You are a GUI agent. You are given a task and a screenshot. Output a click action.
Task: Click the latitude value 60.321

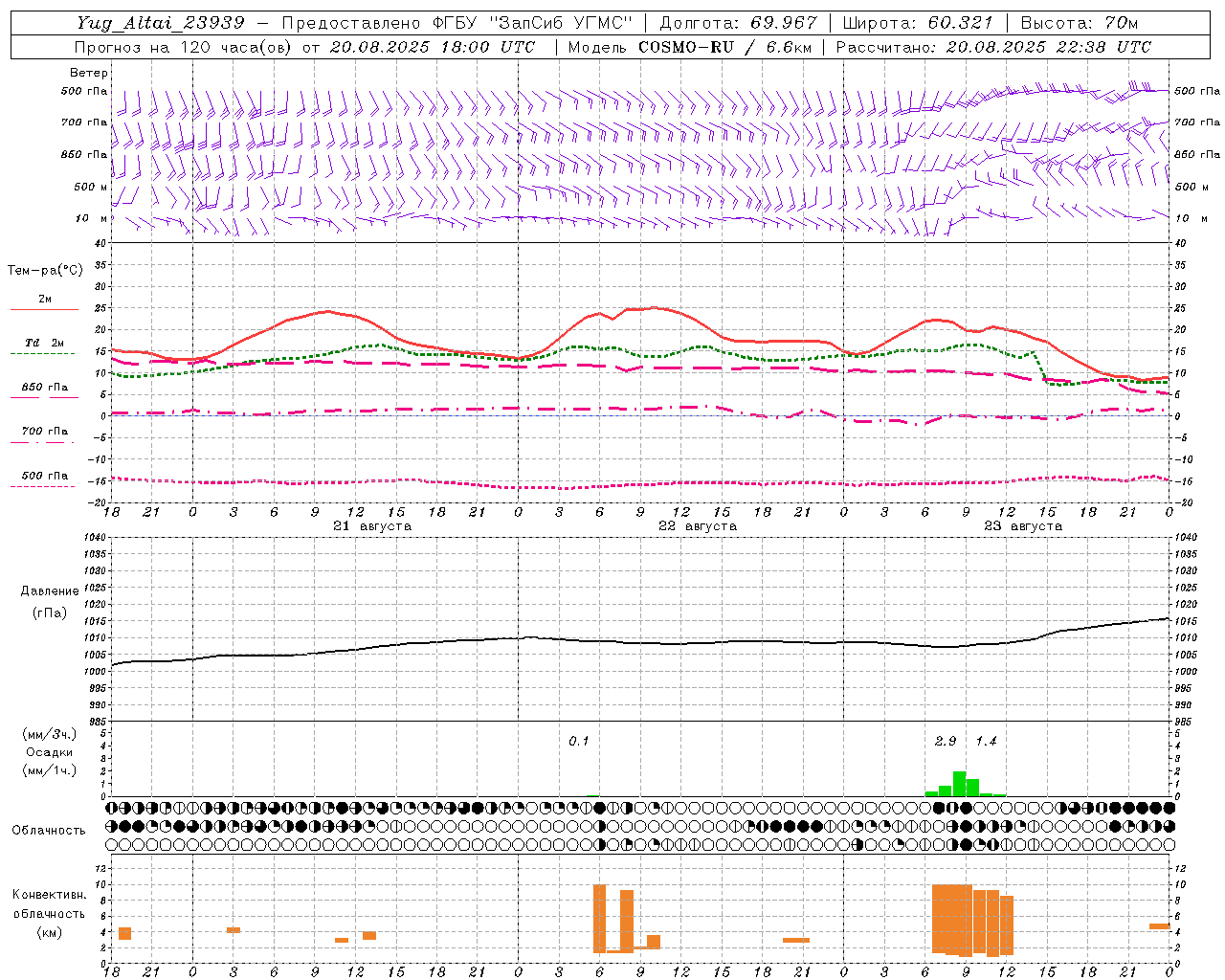(x=961, y=23)
